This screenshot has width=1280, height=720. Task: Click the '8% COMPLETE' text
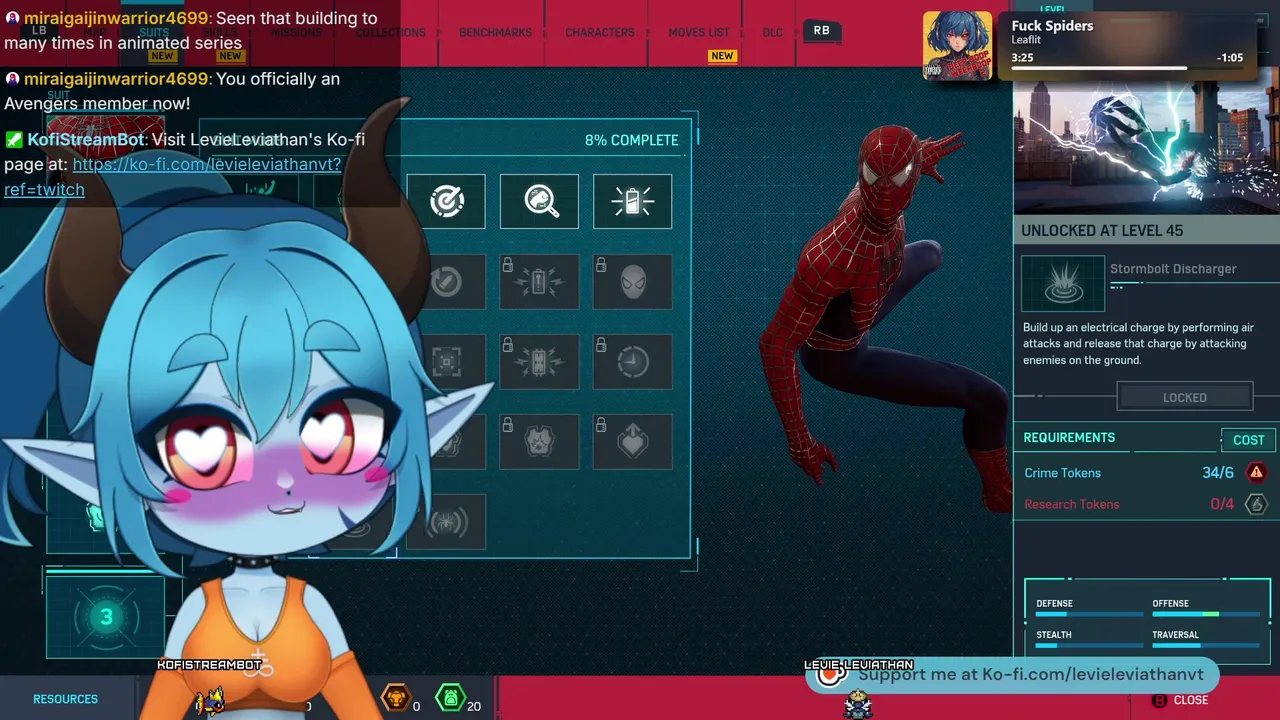[631, 140]
